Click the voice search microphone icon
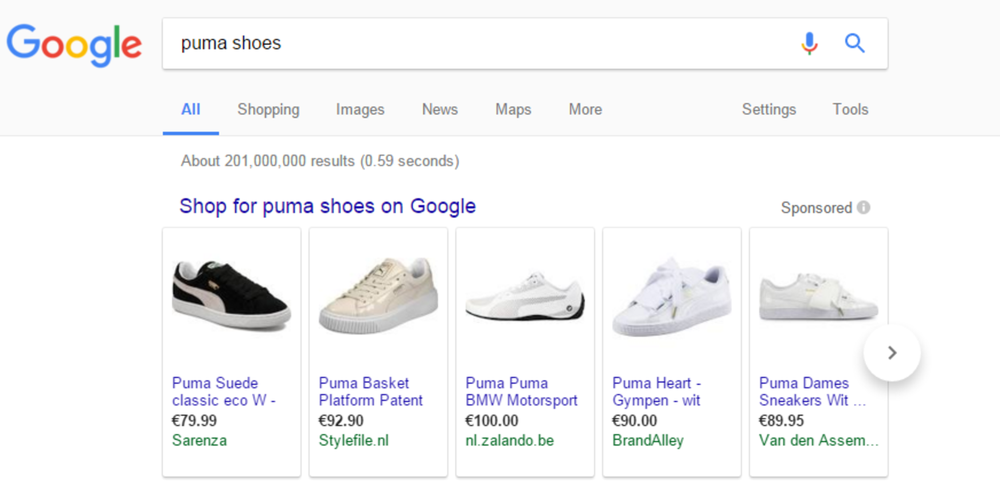The width and height of the screenshot is (1000, 504). click(x=809, y=43)
